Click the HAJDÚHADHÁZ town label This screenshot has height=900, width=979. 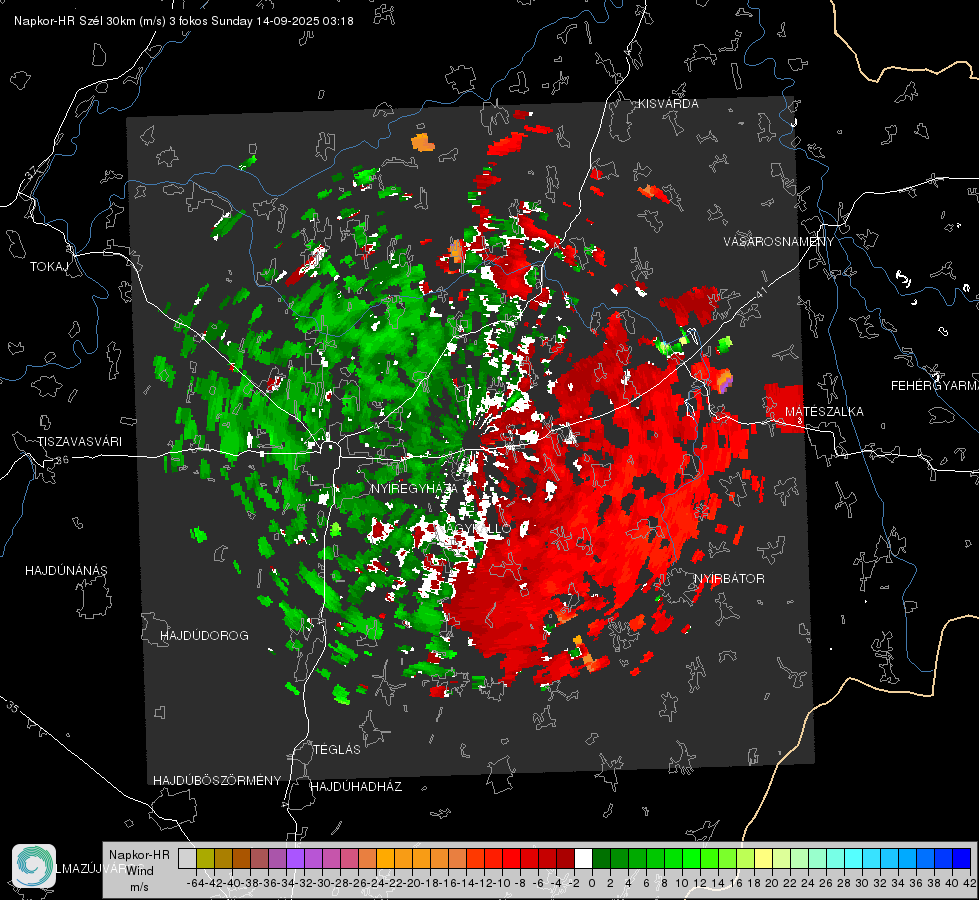pyautogui.click(x=357, y=786)
